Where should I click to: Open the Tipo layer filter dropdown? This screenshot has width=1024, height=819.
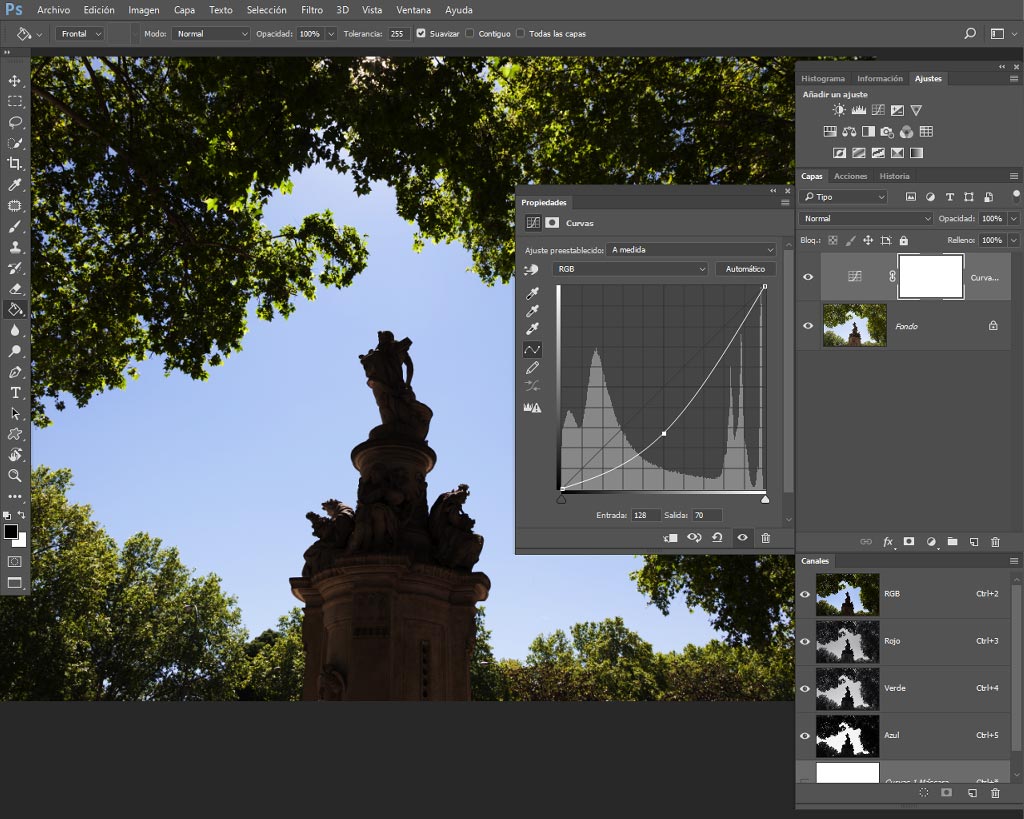click(844, 197)
